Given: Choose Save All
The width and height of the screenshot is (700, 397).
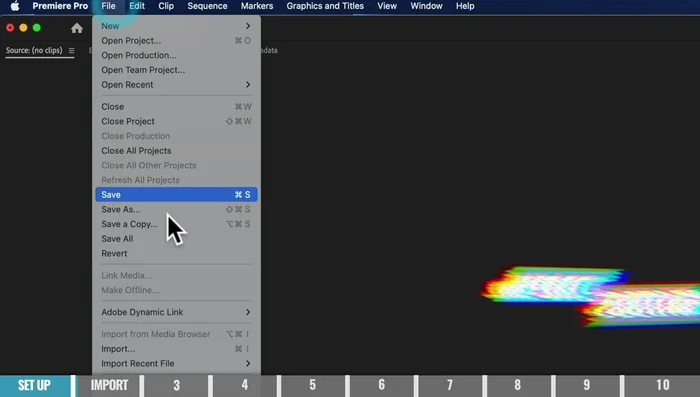Looking at the screenshot, I should click(x=176, y=239).
